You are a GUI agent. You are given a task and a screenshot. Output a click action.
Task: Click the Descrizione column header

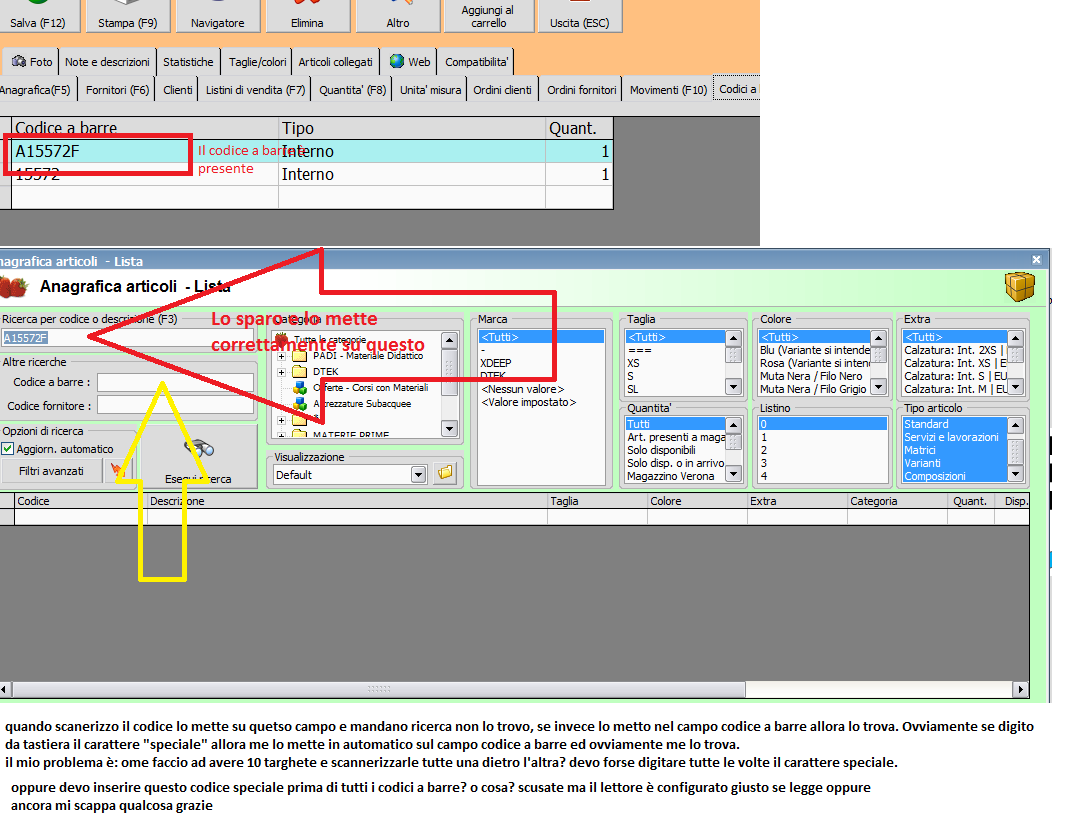click(347, 501)
